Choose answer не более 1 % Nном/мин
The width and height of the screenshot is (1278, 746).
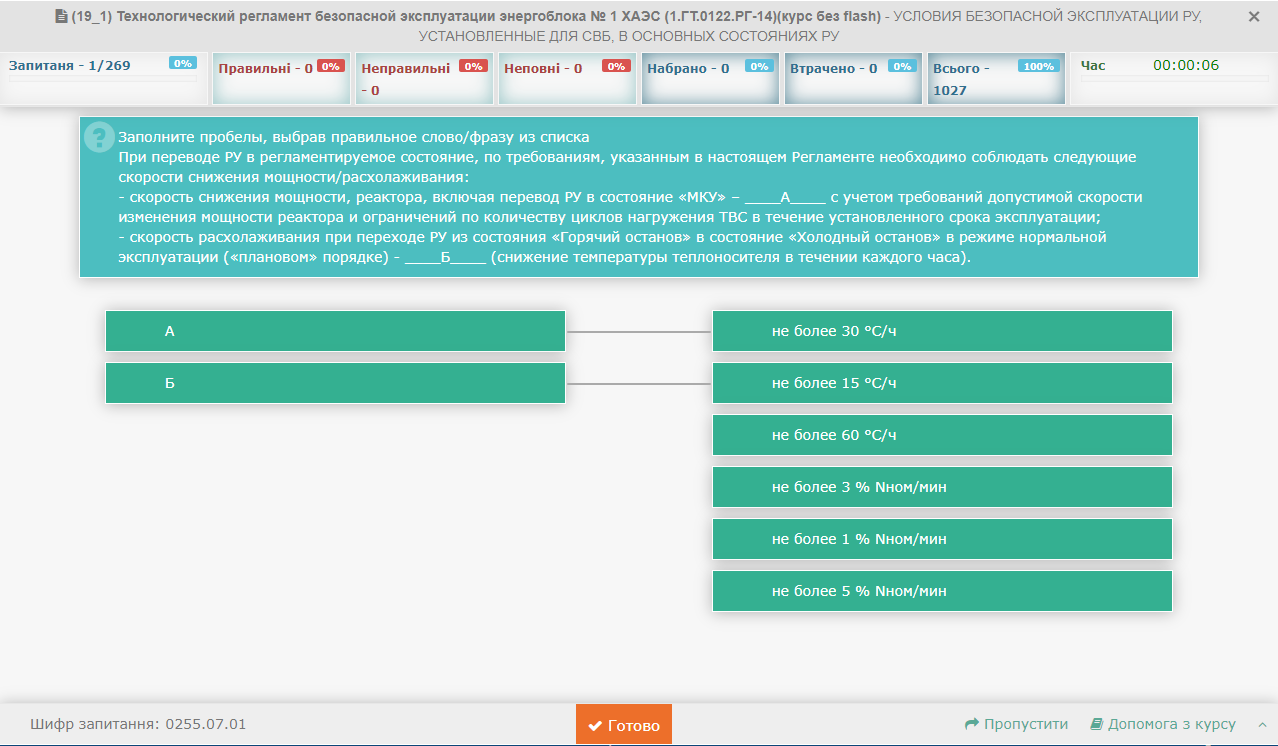(x=942, y=539)
